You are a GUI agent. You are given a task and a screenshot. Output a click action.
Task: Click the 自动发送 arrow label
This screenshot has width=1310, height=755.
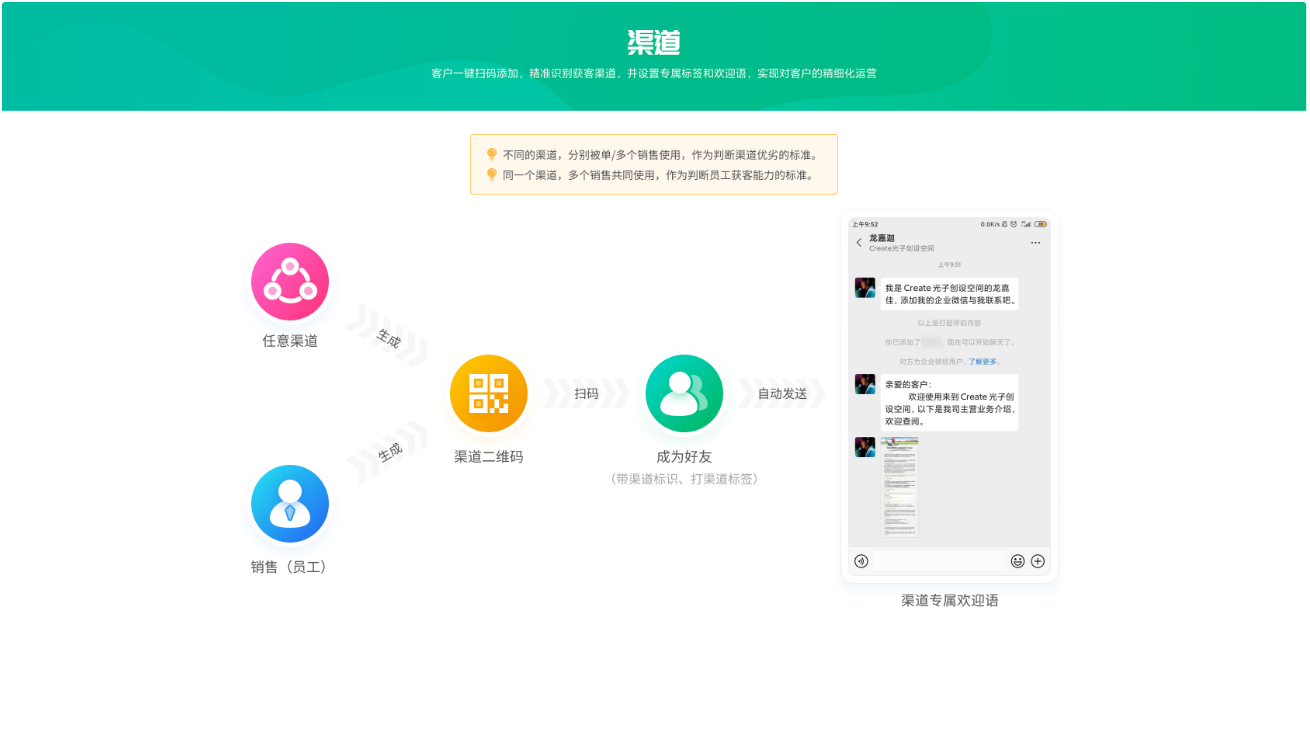(782, 394)
